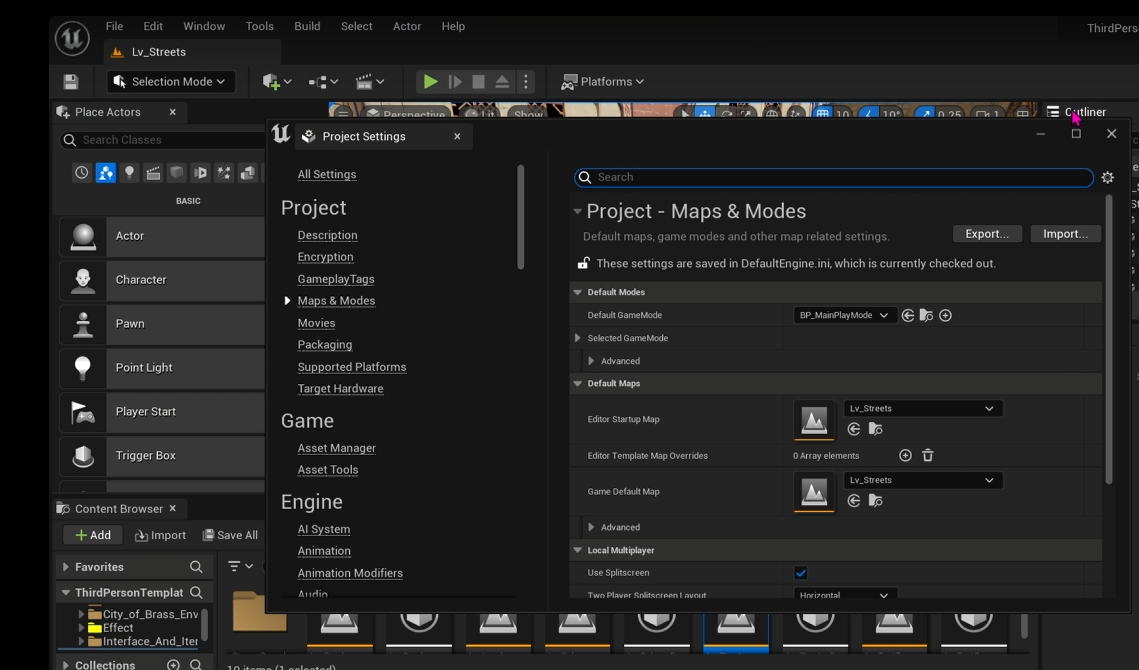The image size is (1139, 670).
Task: Click the Save current level icon
Action: click(70, 81)
